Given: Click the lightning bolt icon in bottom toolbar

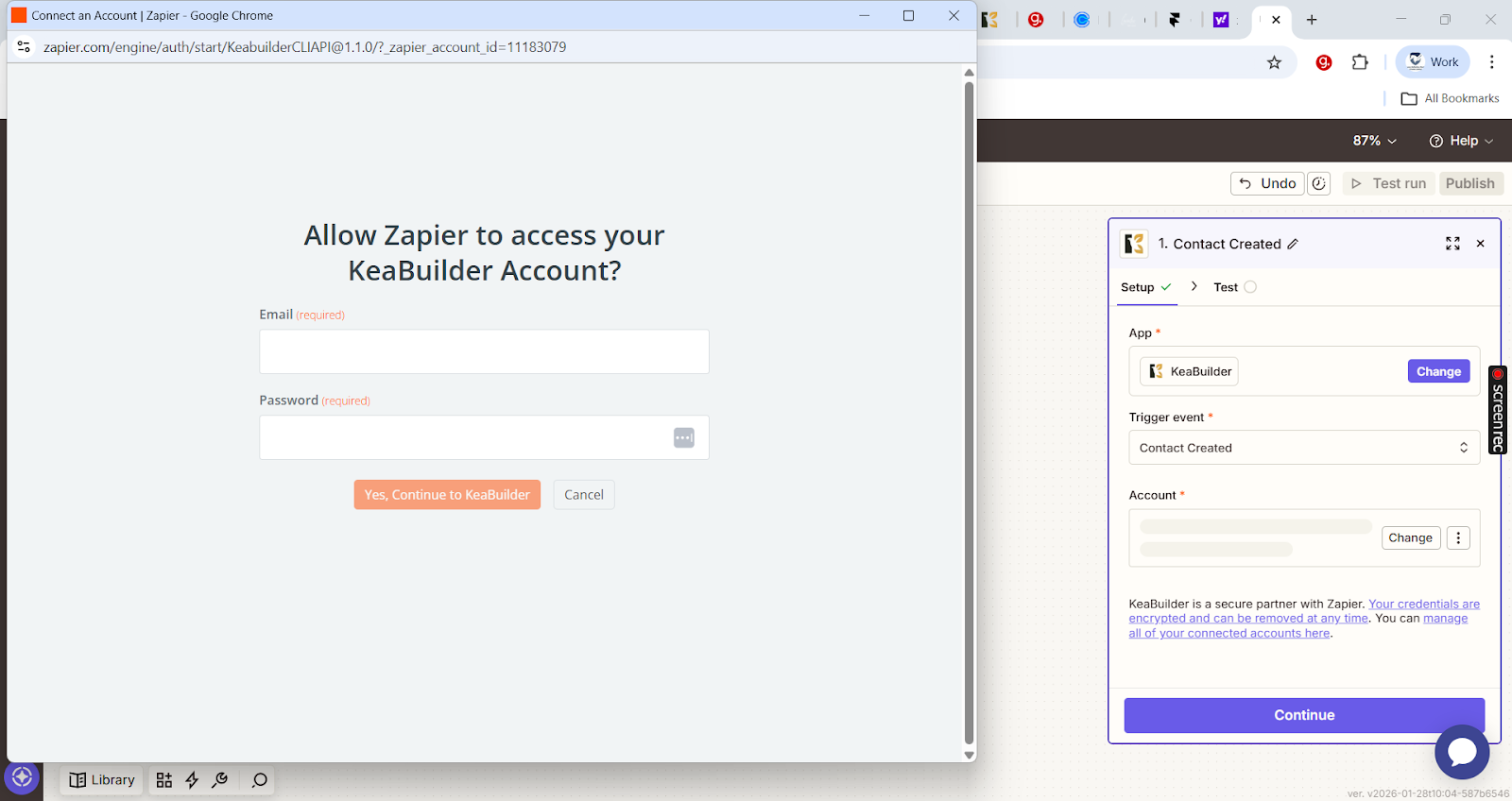Looking at the screenshot, I should pyautogui.click(x=192, y=780).
